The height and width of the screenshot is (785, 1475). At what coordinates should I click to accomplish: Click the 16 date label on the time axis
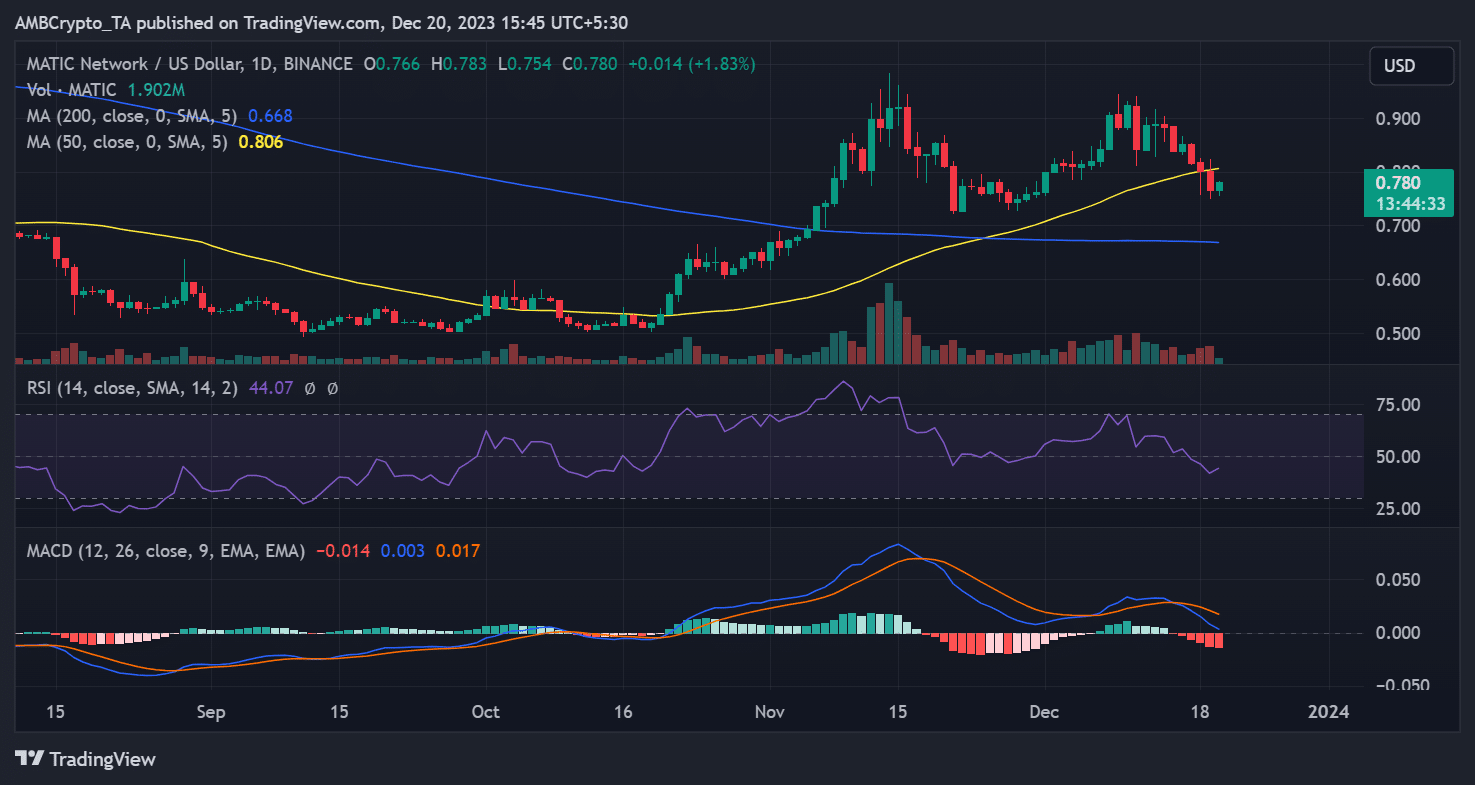[x=622, y=713]
